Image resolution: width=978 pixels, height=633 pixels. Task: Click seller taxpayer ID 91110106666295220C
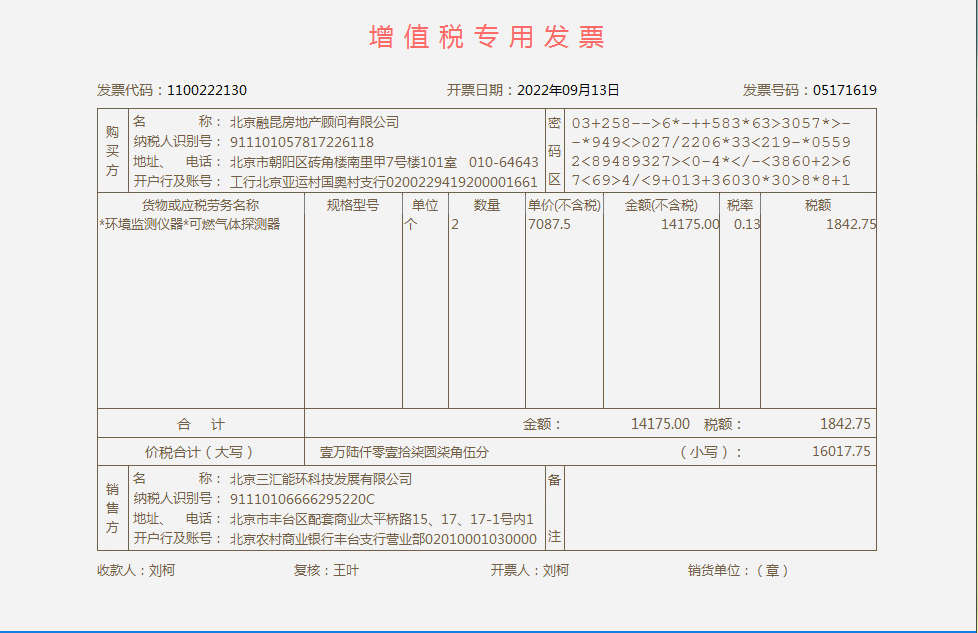tap(302, 499)
